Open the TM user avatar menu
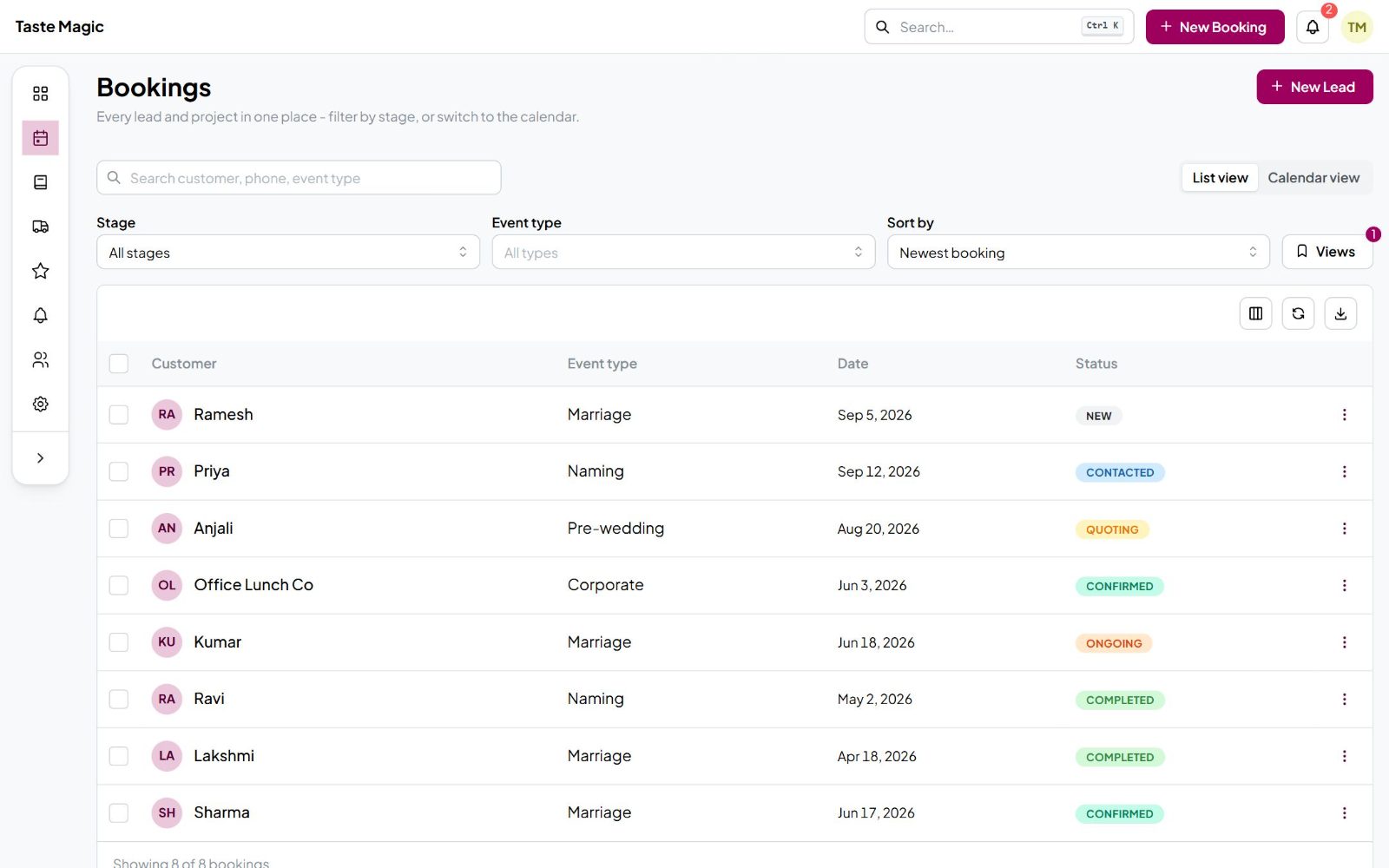Viewport: 1389px width, 868px height. (x=1357, y=27)
